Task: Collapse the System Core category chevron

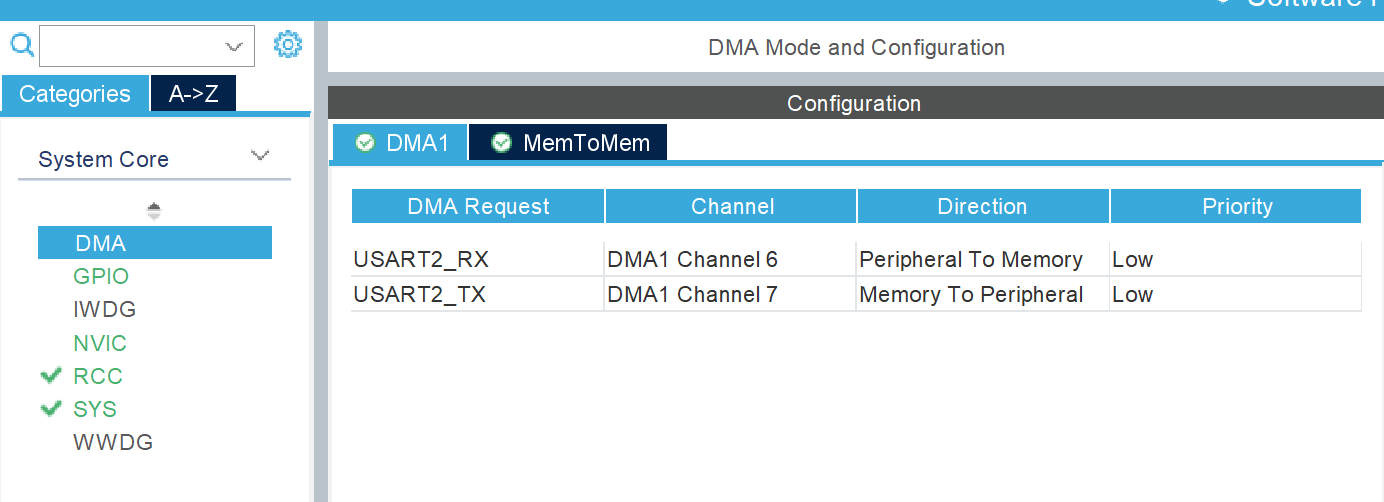Action: pos(260,156)
